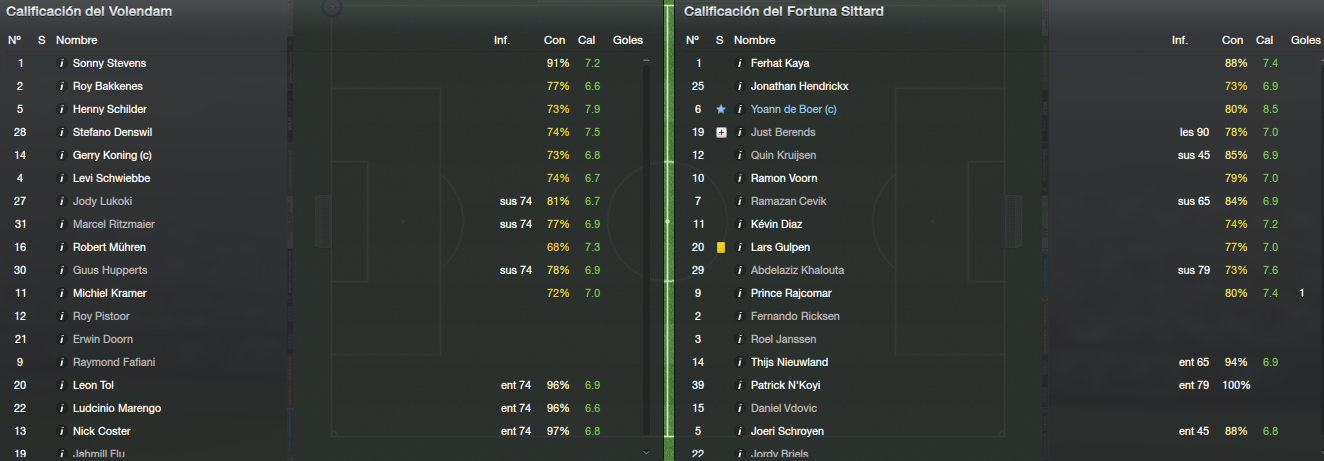
Task: Click the Goles column header for Fortuna Sittard
Action: click(1305, 41)
